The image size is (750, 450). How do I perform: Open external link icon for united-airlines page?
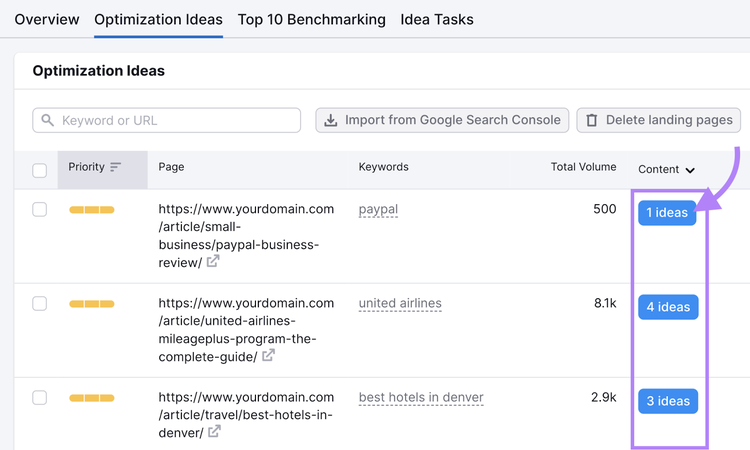click(x=268, y=355)
